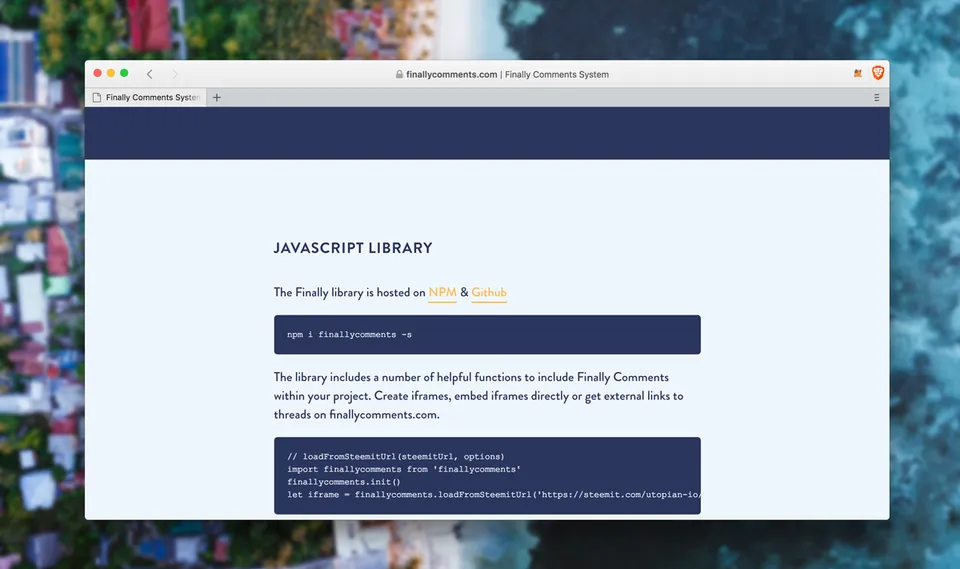Open the Github link
Viewport: 960px width, 569px height.
click(x=489, y=293)
